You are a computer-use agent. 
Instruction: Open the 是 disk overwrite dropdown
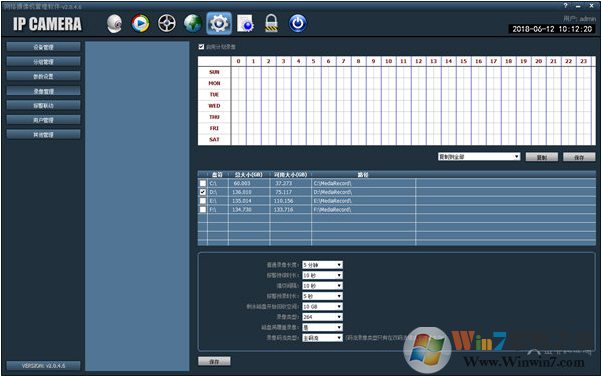coord(322,327)
